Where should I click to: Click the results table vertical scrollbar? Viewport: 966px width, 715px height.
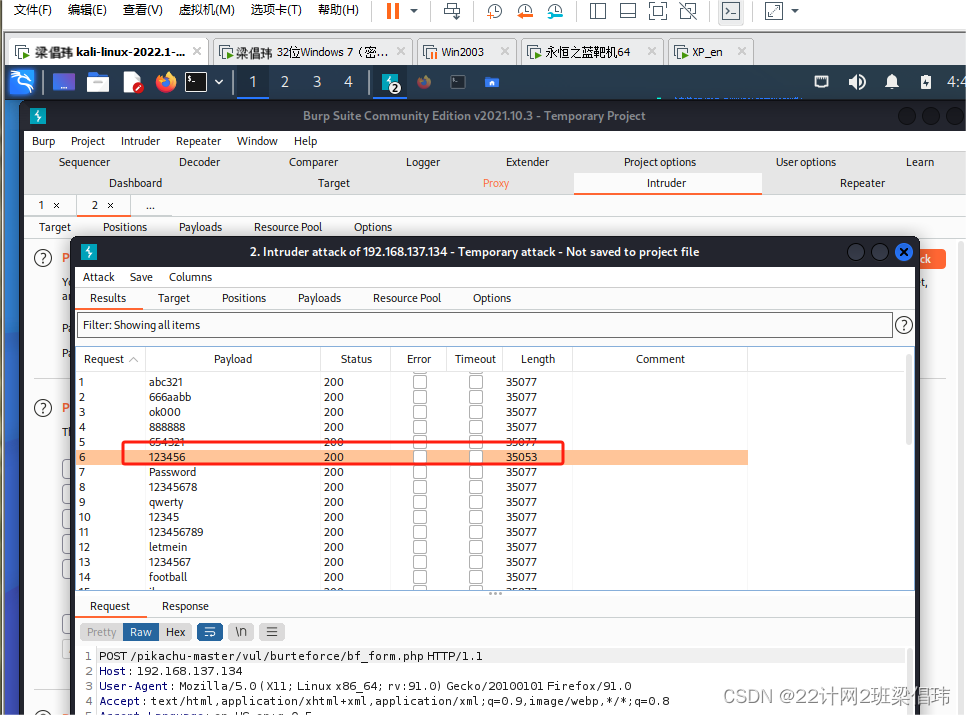[x=909, y=399]
